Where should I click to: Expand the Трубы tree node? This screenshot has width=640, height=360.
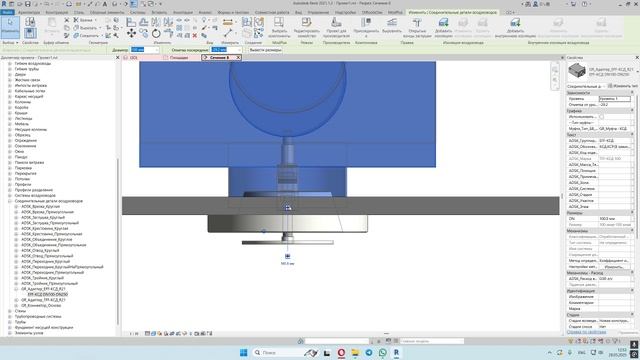click(x=10, y=322)
